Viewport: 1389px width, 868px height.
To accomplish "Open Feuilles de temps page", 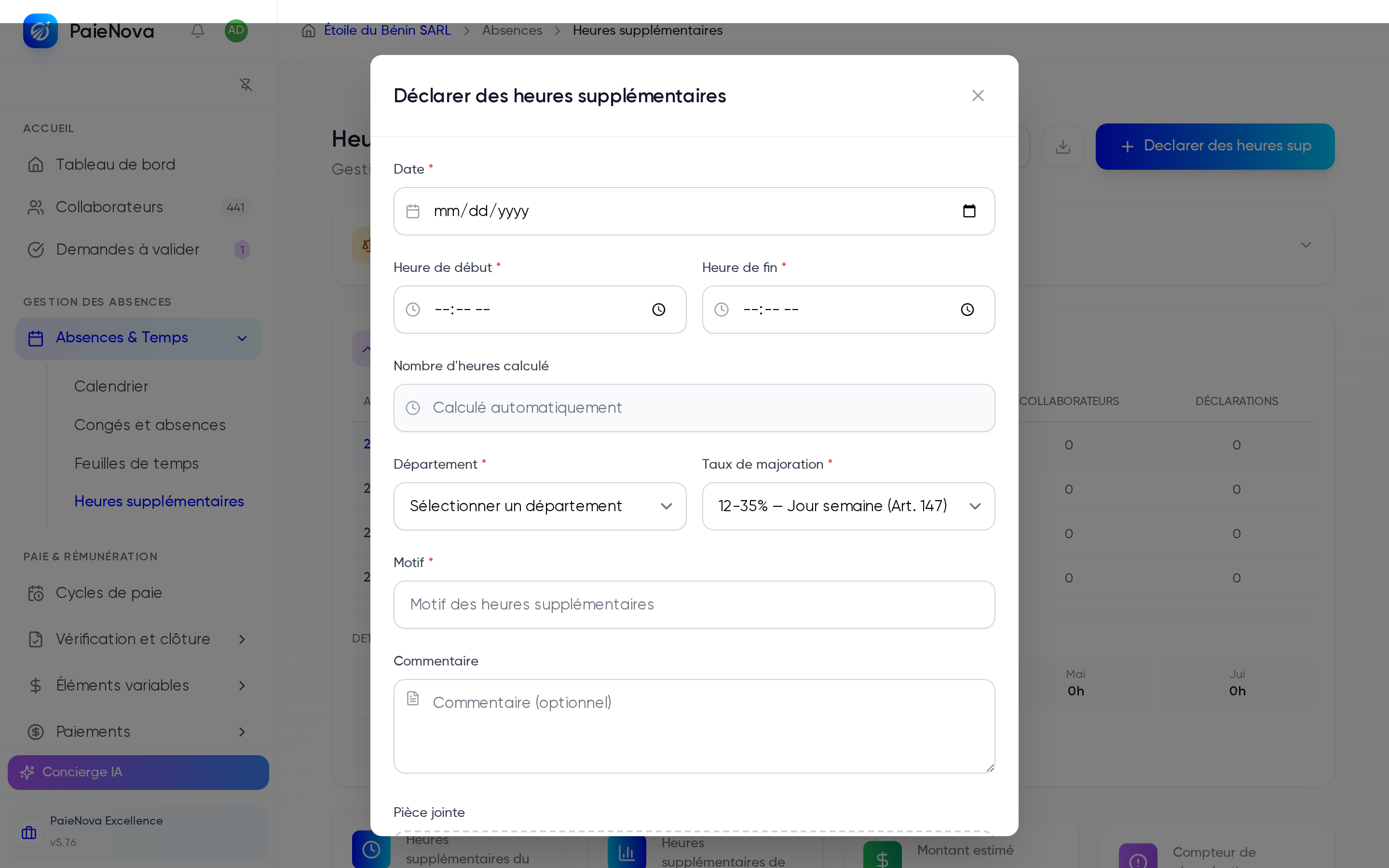I will tap(136, 463).
